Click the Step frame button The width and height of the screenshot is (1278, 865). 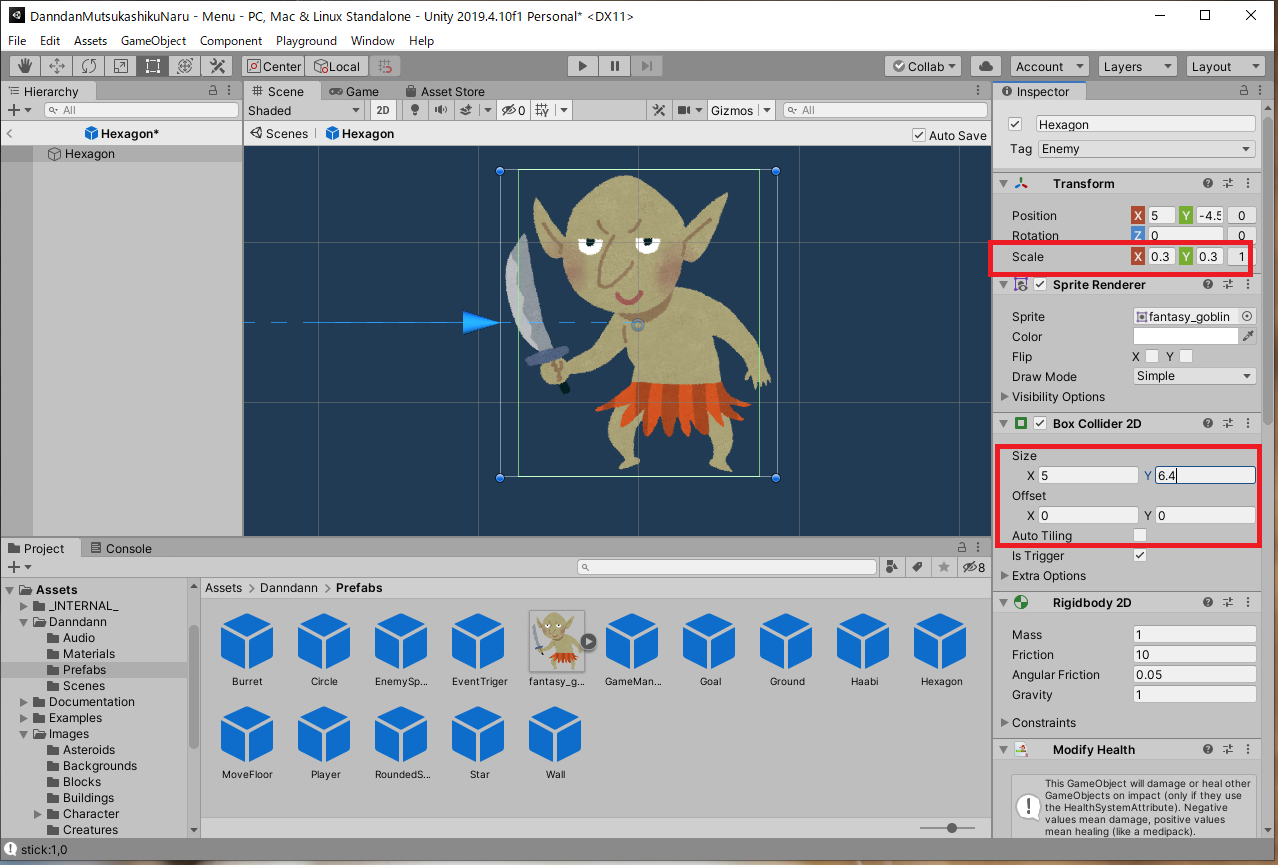646,66
